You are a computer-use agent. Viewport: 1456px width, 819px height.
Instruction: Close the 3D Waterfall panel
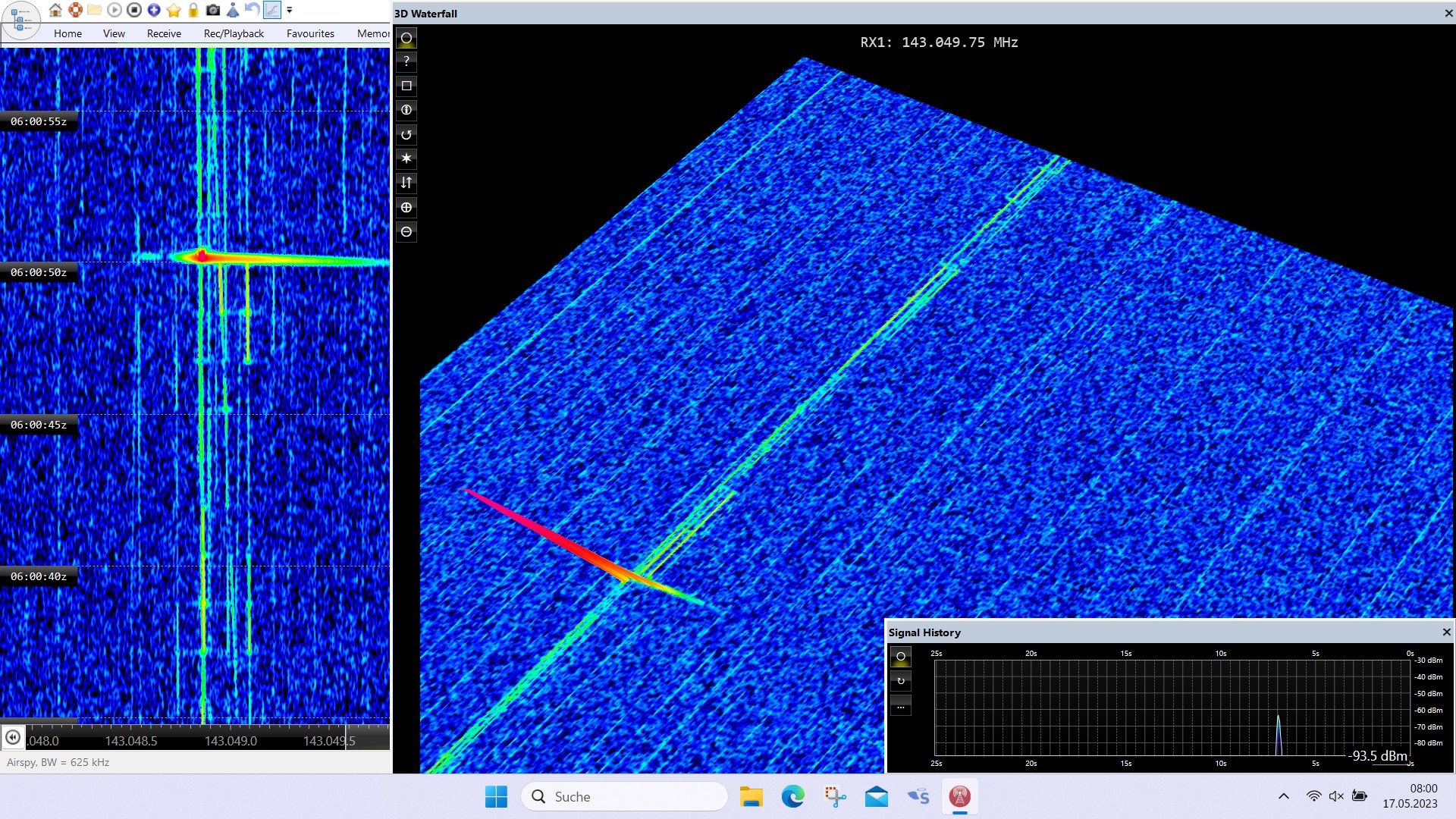[x=1448, y=14]
